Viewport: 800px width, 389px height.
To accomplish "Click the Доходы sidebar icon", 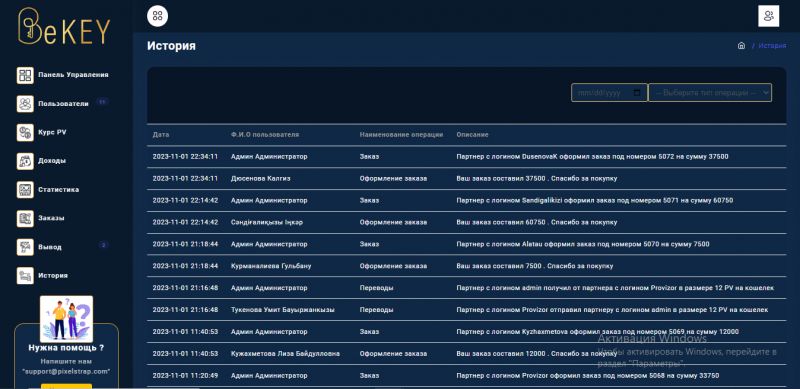I will point(25,161).
